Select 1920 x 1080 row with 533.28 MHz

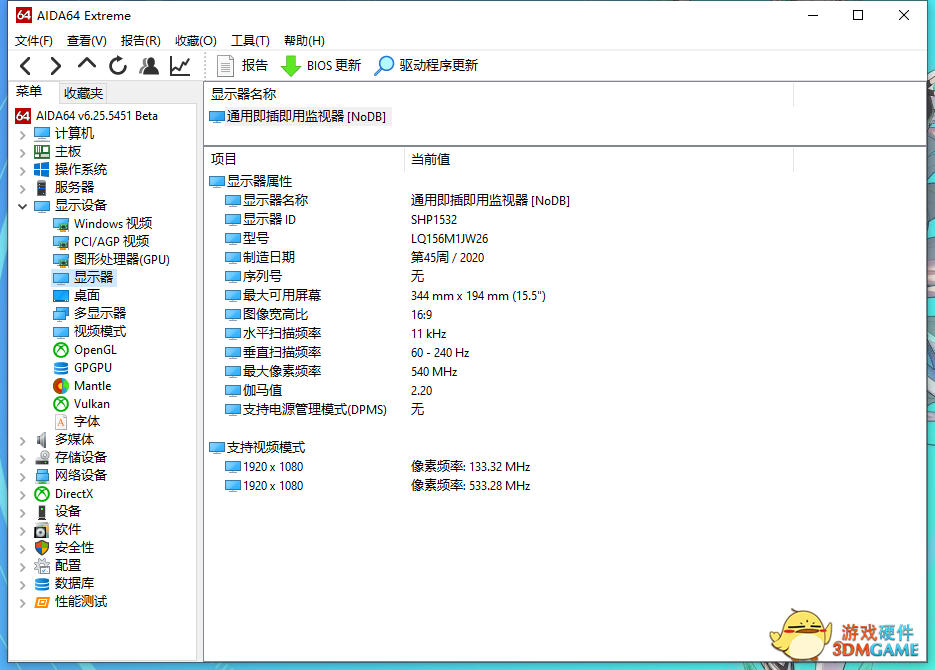point(377,486)
